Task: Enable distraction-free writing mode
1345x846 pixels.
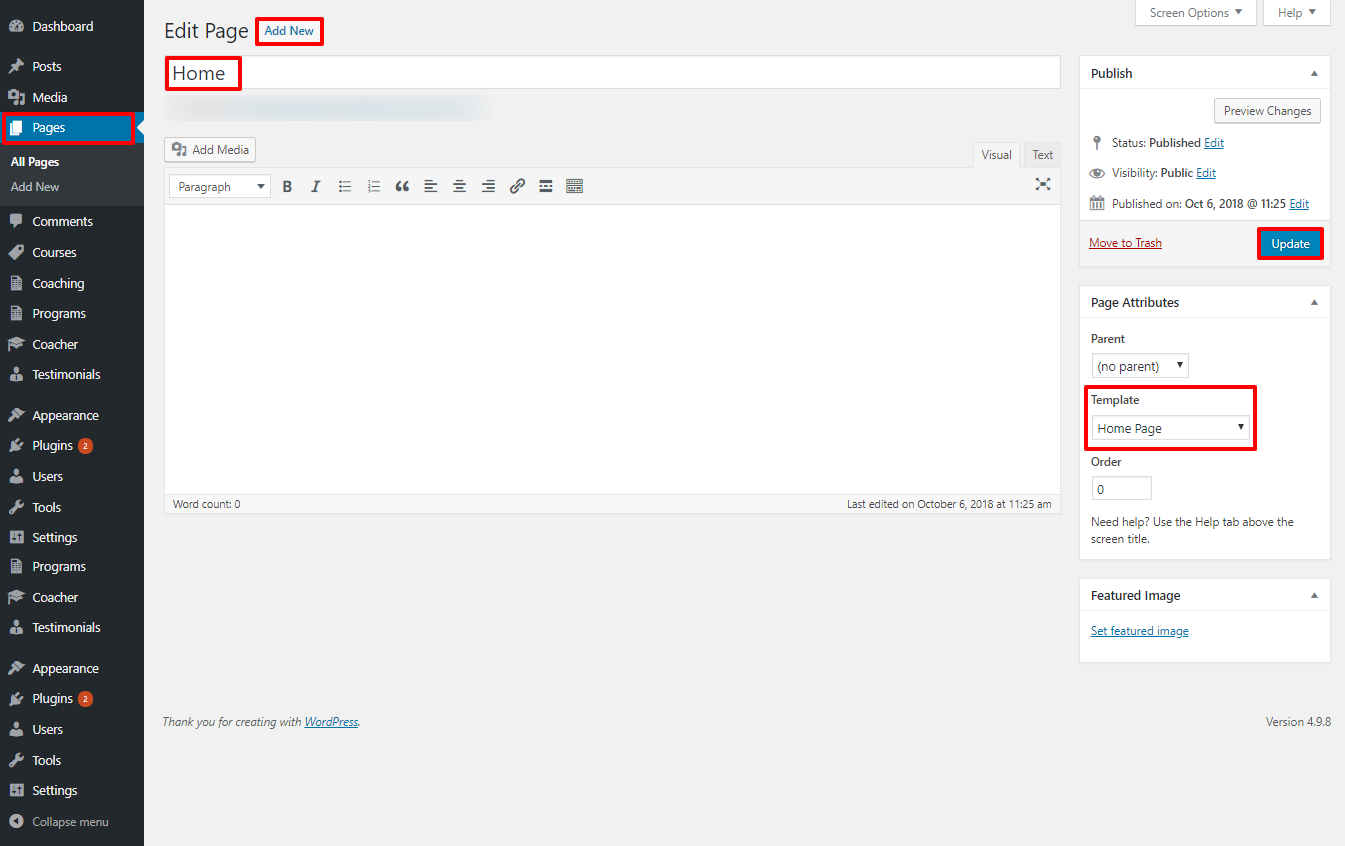Action: coord(1043,184)
